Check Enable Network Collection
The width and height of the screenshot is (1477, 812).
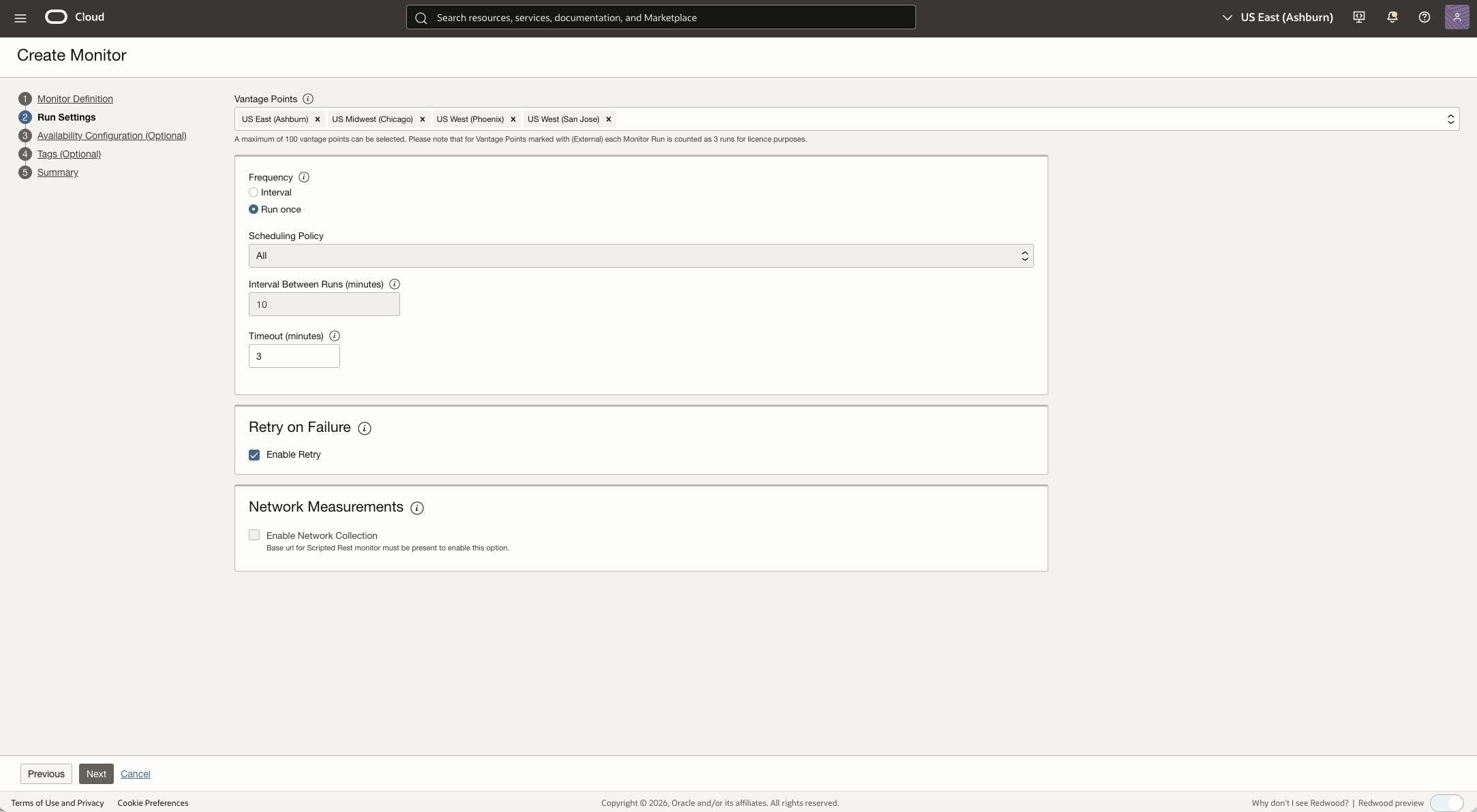pos(254,535)
